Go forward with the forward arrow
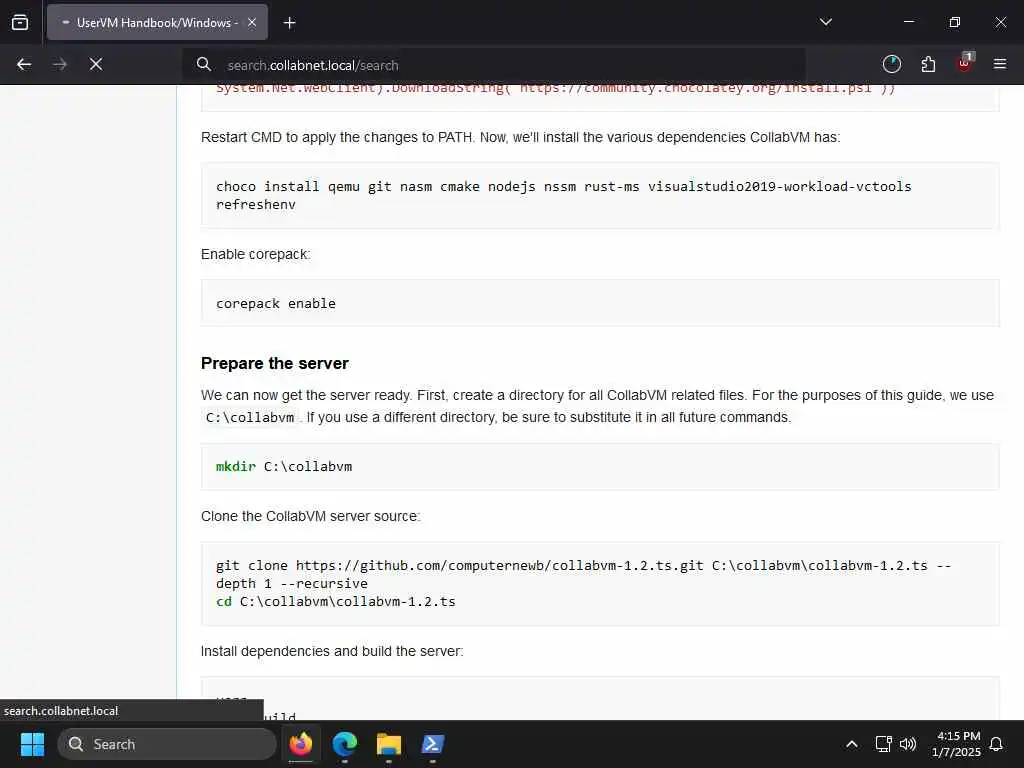1024x768 pixels. (60, 64)
